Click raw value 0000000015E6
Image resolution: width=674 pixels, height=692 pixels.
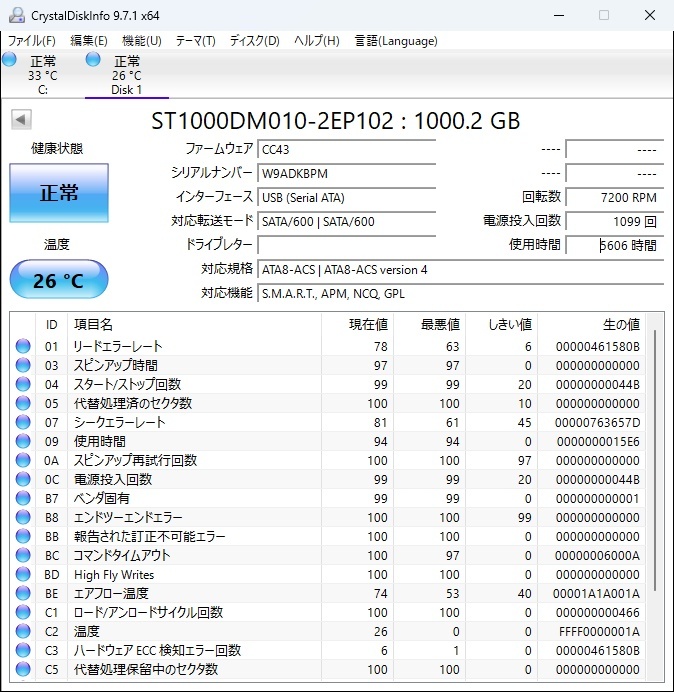[x=598, y=442]
